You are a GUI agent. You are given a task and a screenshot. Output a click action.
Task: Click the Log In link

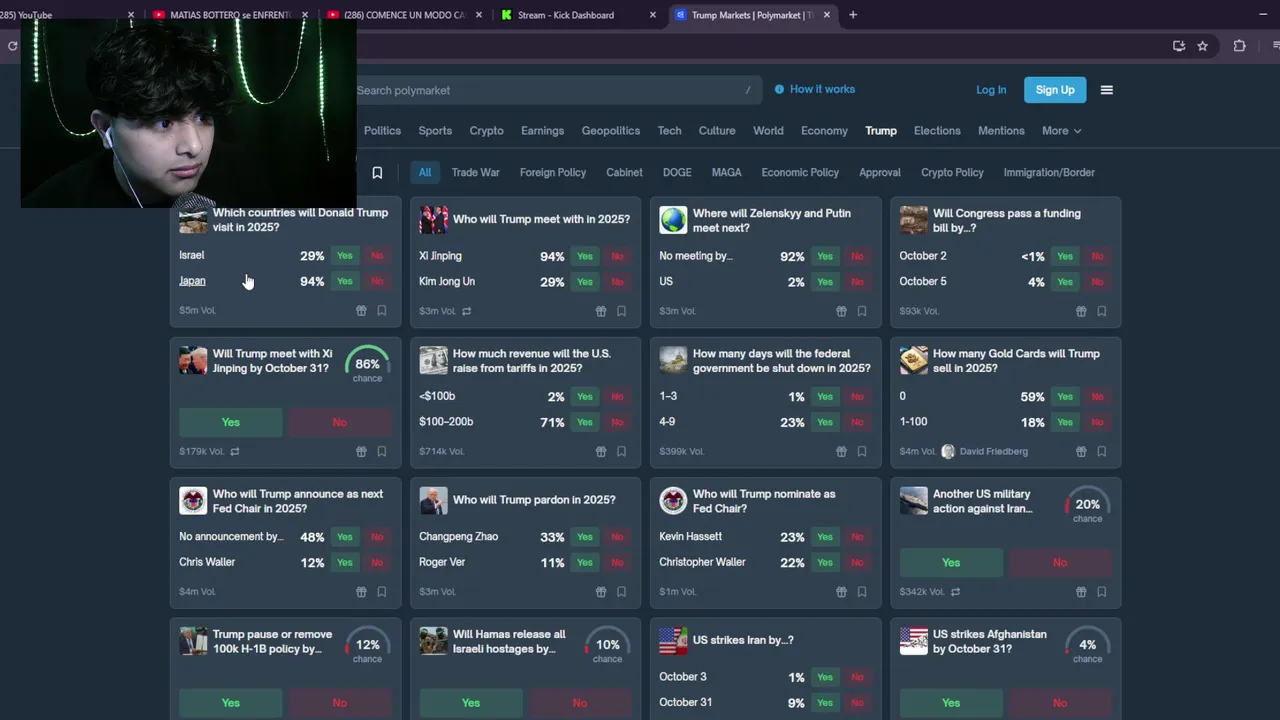[991, 90]
